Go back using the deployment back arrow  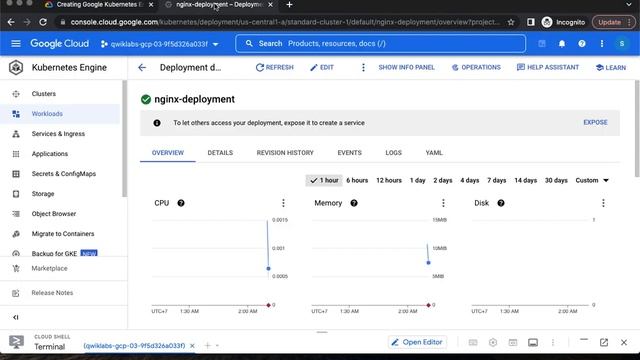[x=142, y=67]
